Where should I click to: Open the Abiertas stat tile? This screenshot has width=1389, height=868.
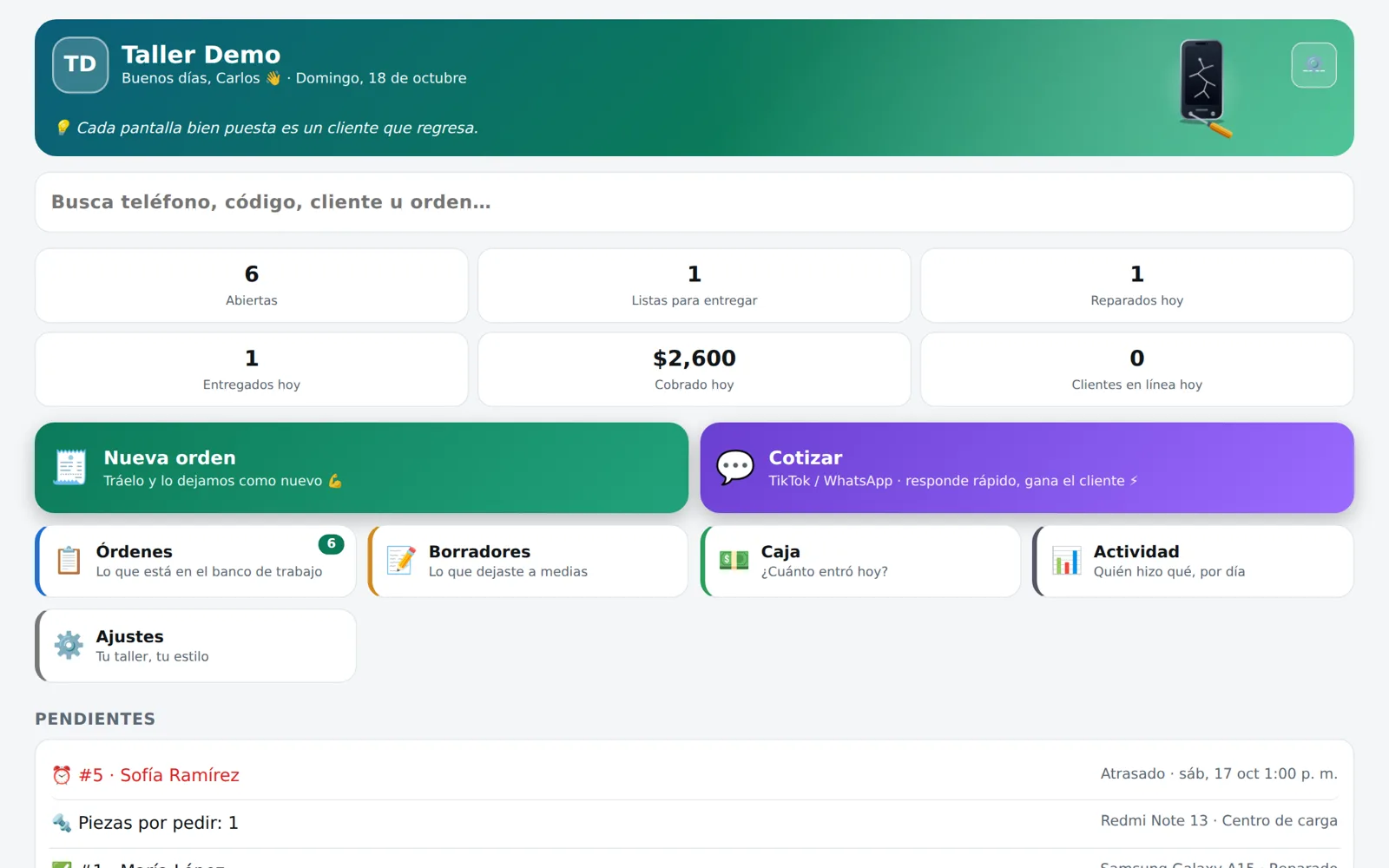click(x=252, y=286)
